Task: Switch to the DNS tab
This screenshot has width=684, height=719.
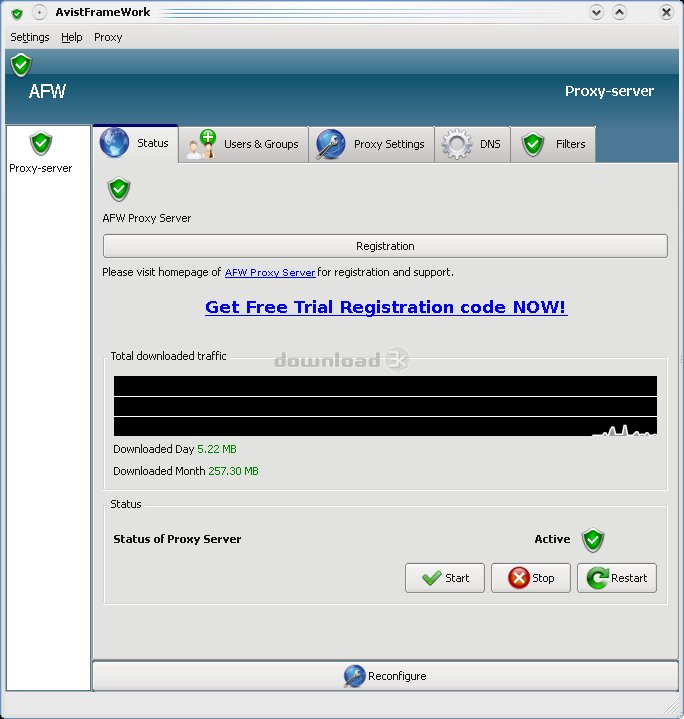Action: pyautogui.click(x=473, y=144)
